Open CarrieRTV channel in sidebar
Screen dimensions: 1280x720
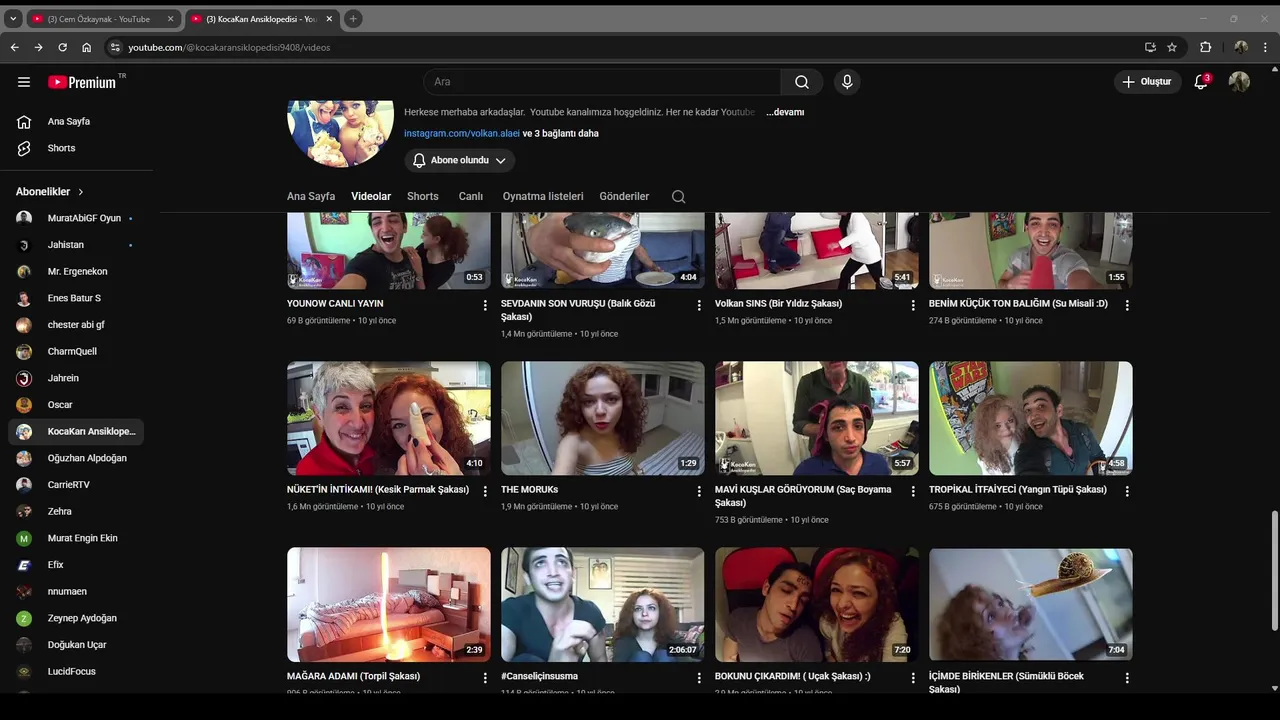pos(76,485)
